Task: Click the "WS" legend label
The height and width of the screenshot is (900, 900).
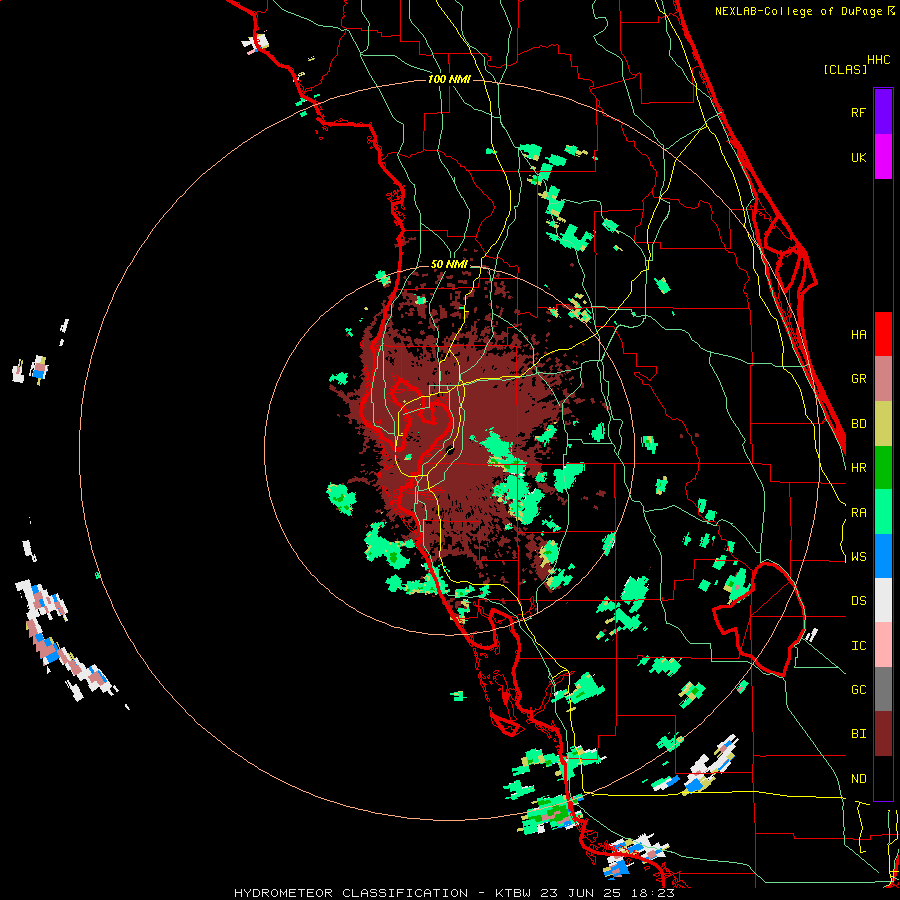Action: (858, 556)
